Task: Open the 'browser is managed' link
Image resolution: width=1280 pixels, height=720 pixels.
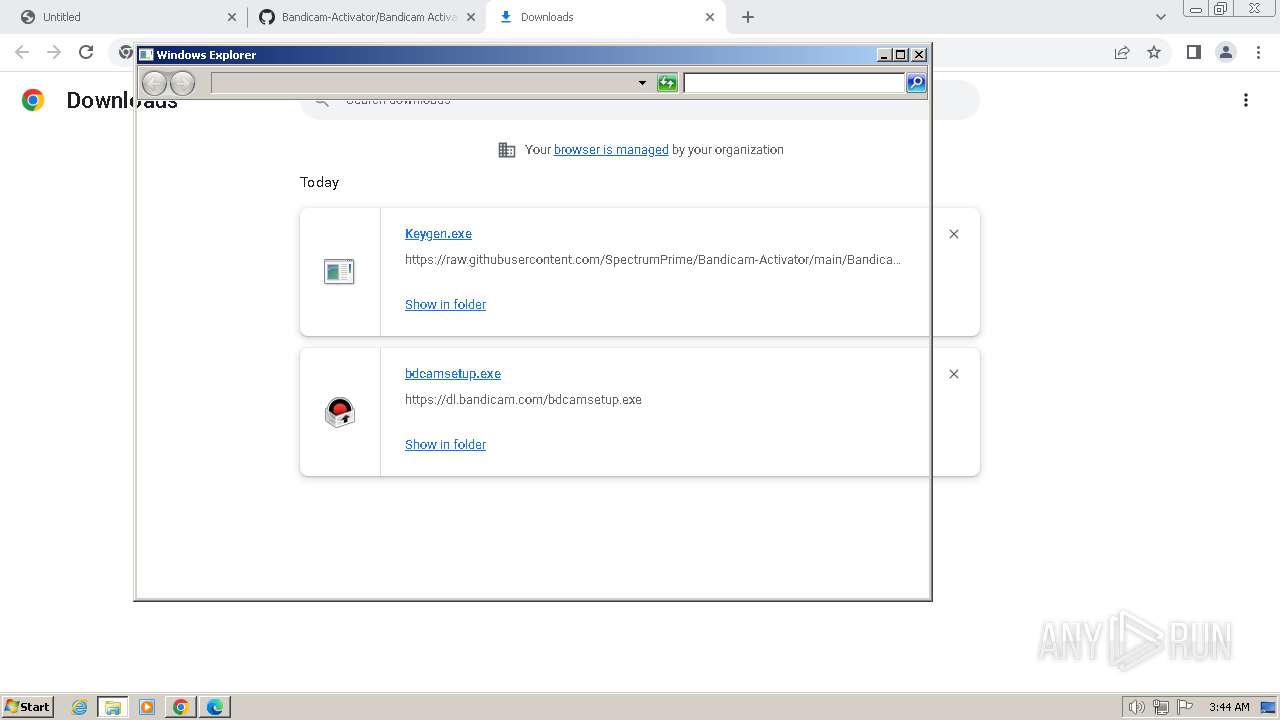Action: (x=611, y=149)
